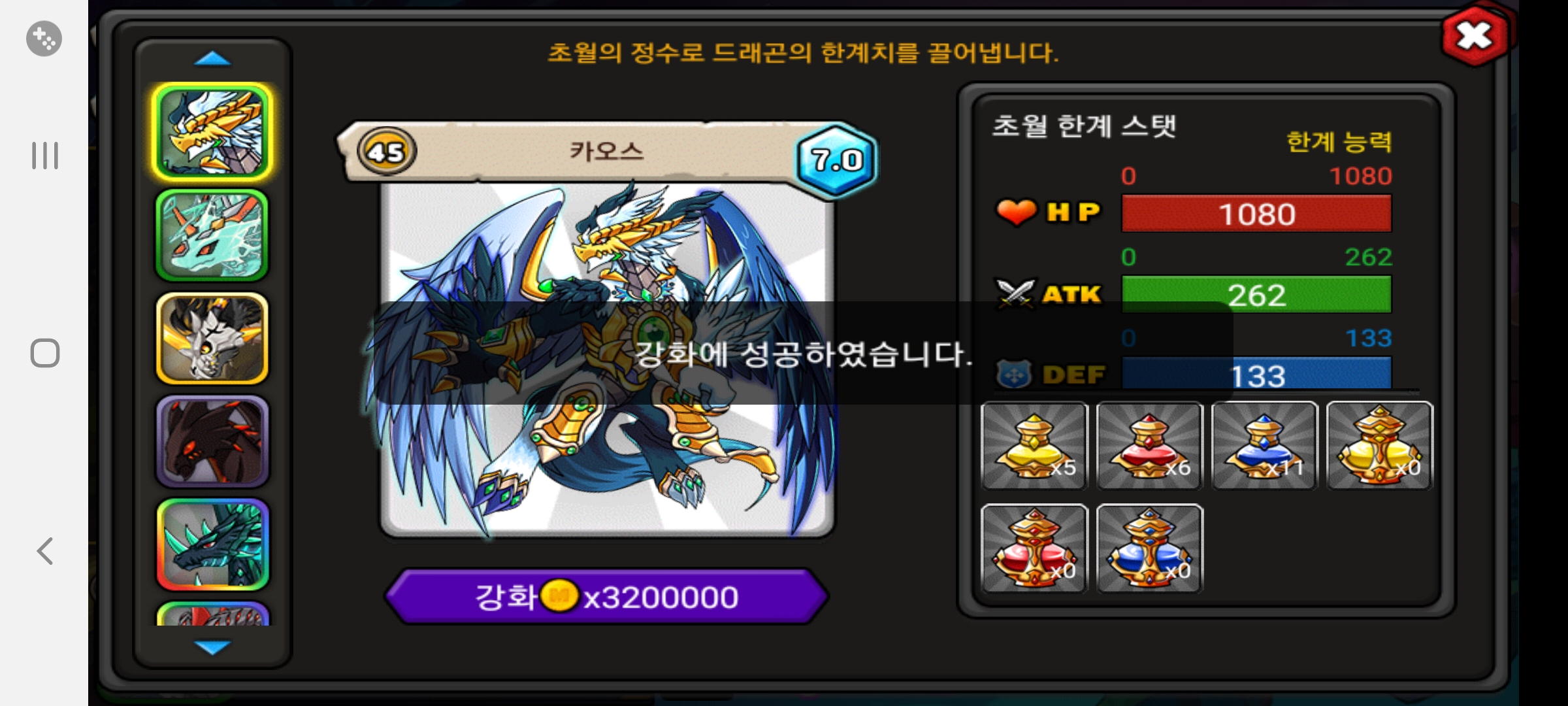Select the large red potion with x0
The width and height of the screenshot is (1568, 706).
coord(1034,548)
